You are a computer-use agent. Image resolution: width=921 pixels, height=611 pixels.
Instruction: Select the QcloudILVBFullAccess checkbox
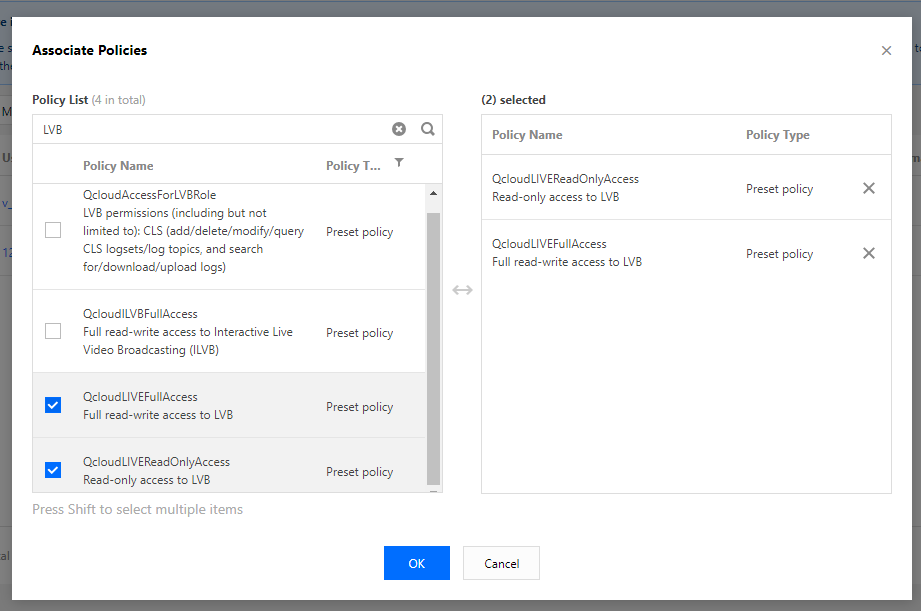tap(53, 331)
